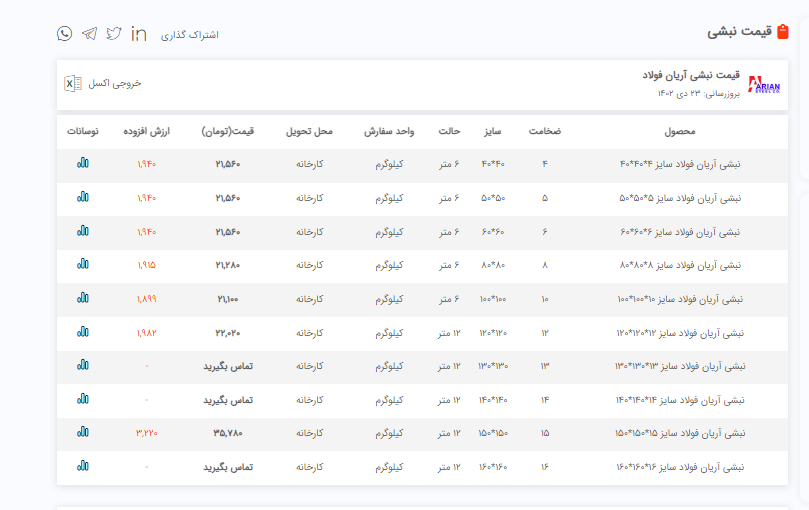Click the red tag icon beside قیمت نبشی
The height and width of the screenshot is (510, 809).
[782, 32]
